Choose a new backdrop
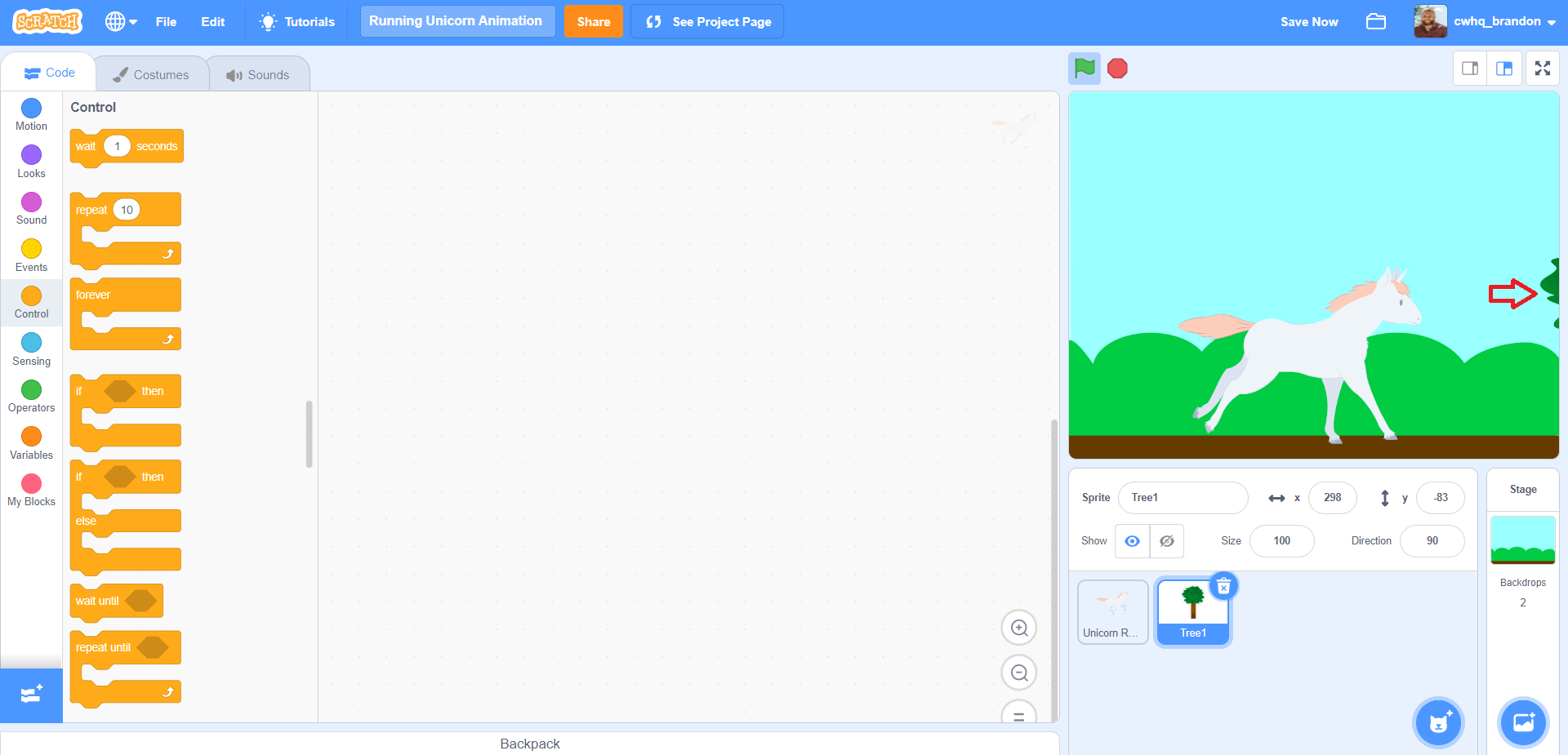 coord(1522,722)
